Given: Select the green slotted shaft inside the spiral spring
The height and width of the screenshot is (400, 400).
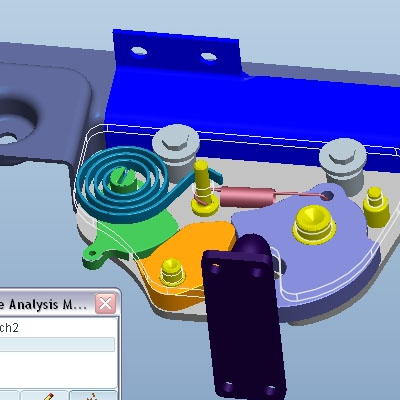Looking at the screenshot, I should click(124, 180).
